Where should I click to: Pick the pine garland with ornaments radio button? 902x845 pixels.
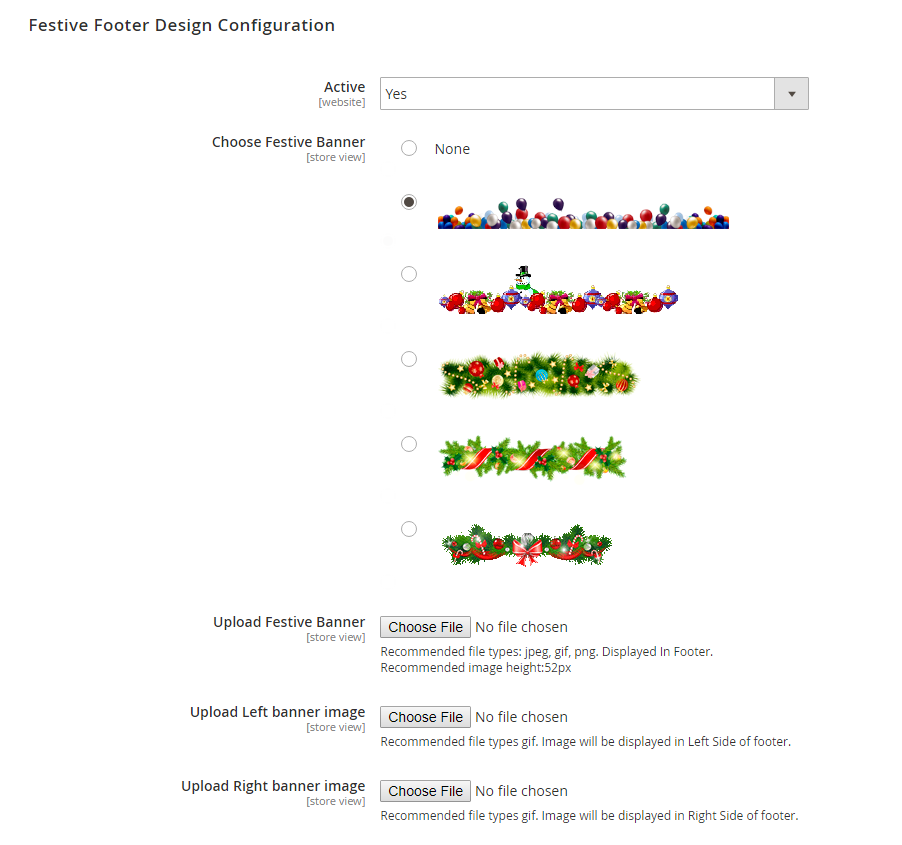409,359
